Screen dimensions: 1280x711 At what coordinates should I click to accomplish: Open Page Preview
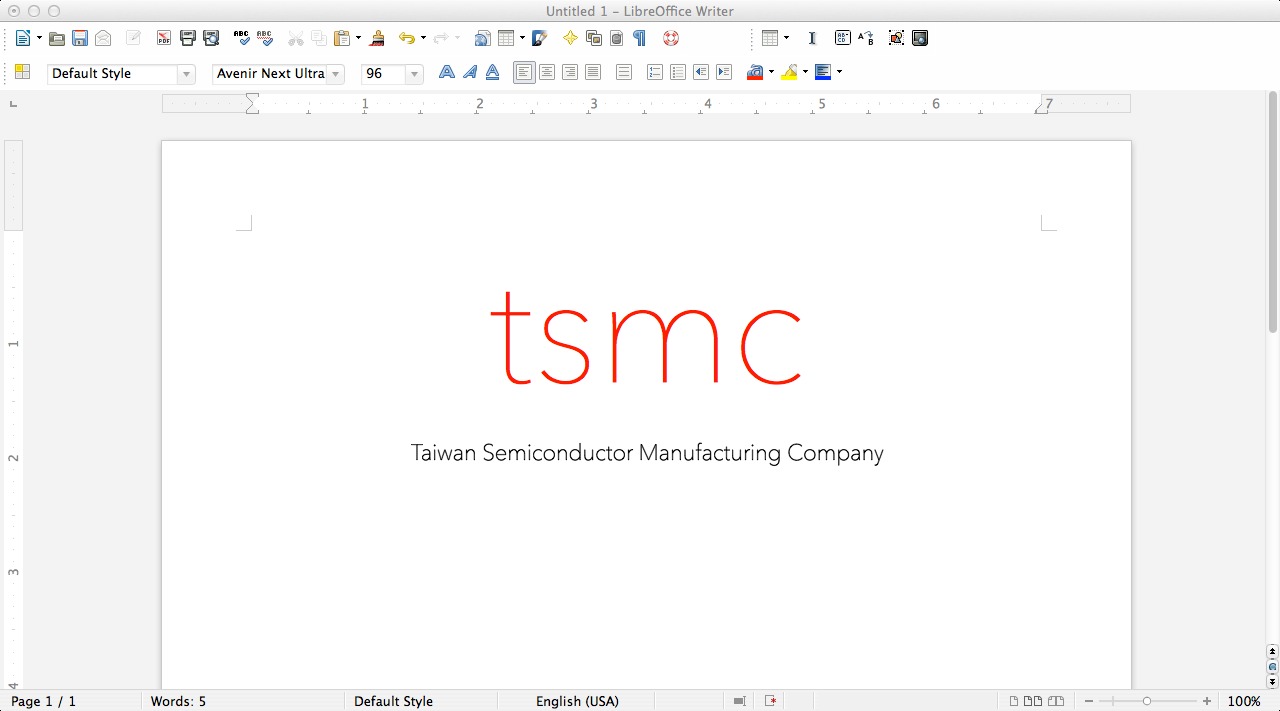[211, 38]
